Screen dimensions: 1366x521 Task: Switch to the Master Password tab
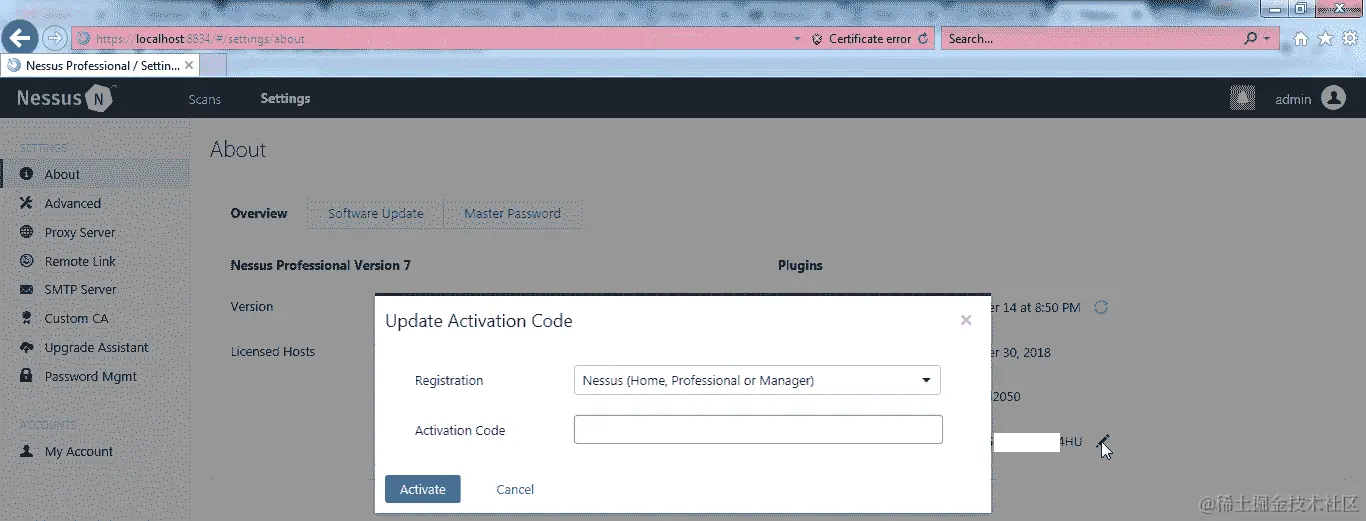(x=512, y=213)
